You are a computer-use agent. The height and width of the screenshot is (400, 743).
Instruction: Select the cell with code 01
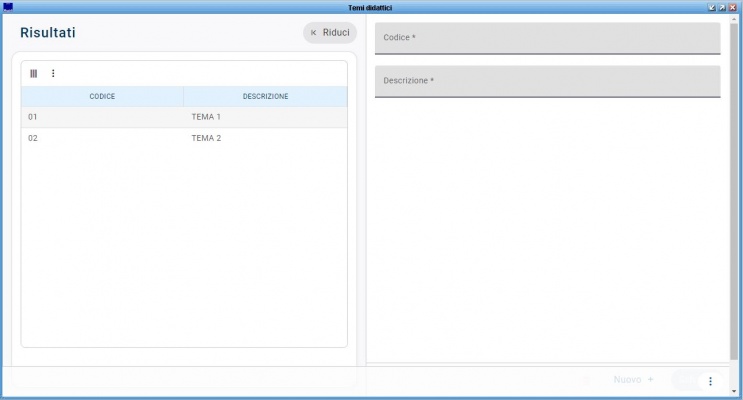102,117
